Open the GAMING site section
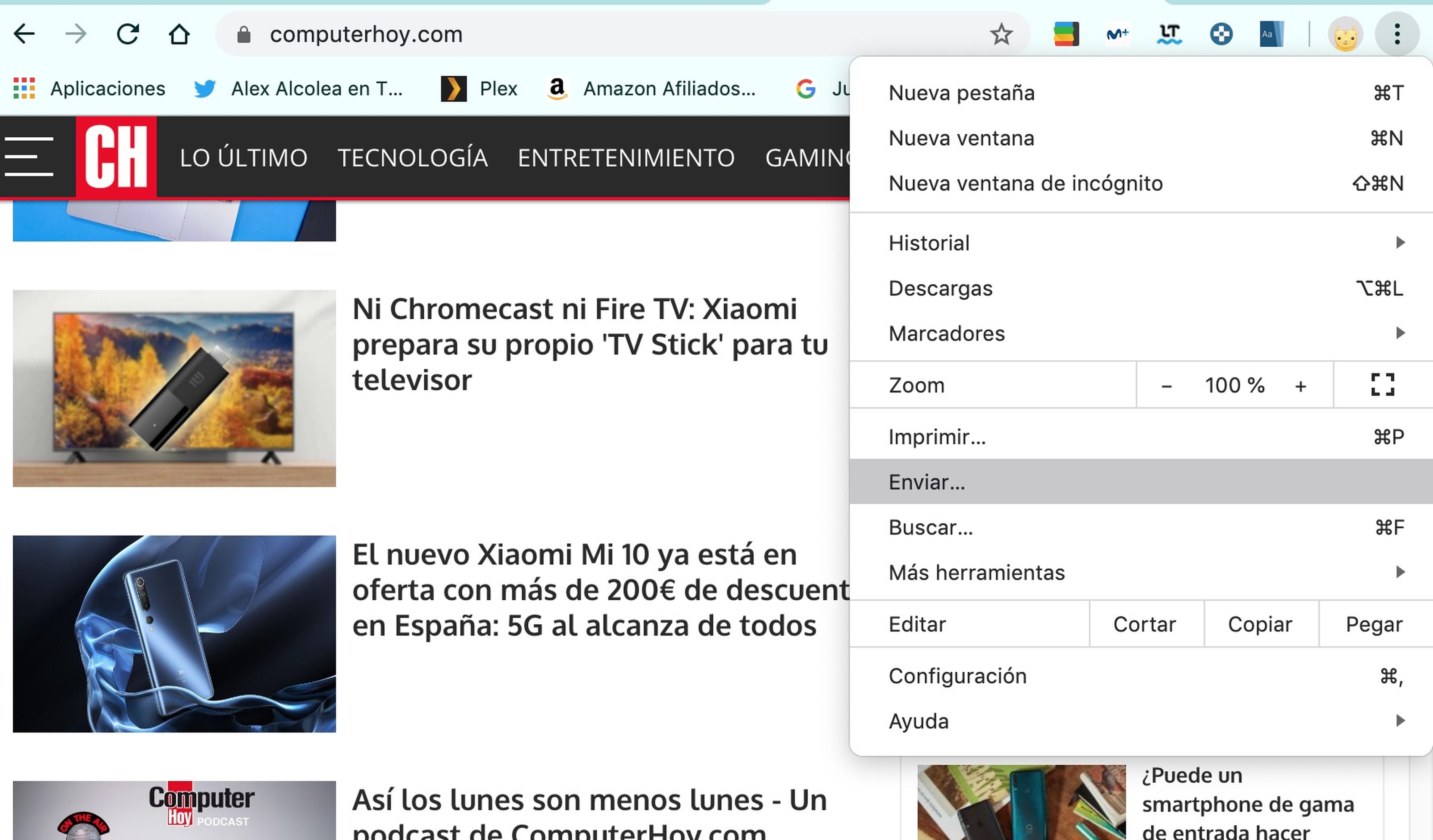Image resolution: width=1433 pixels, height=840 pixels. [808, 157]
